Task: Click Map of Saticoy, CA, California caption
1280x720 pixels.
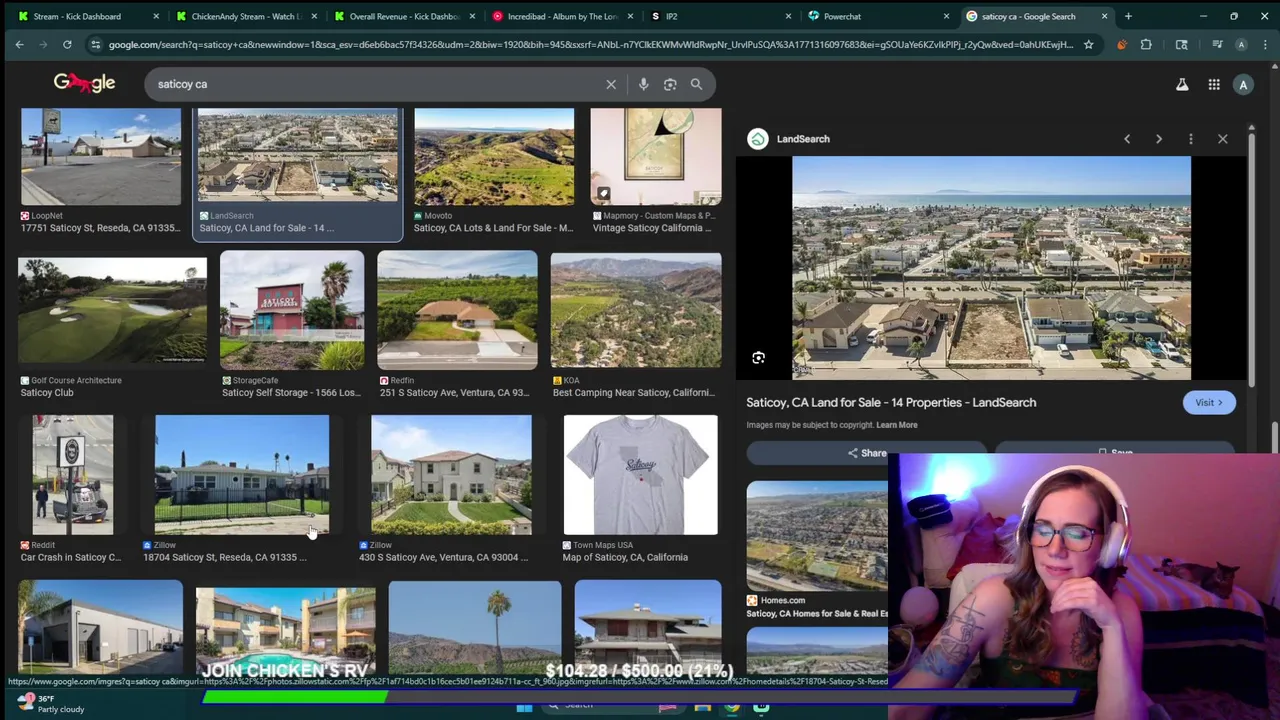Action: click(625, 557)
